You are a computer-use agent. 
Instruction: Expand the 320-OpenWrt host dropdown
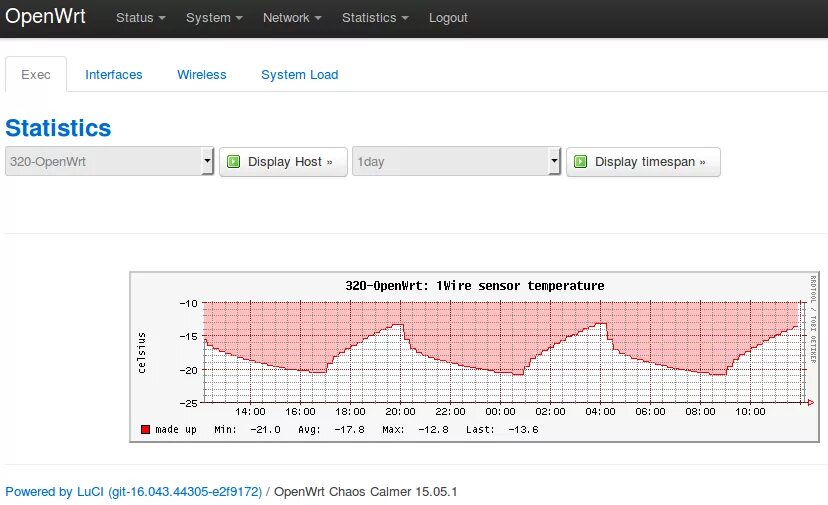point(109,161)
